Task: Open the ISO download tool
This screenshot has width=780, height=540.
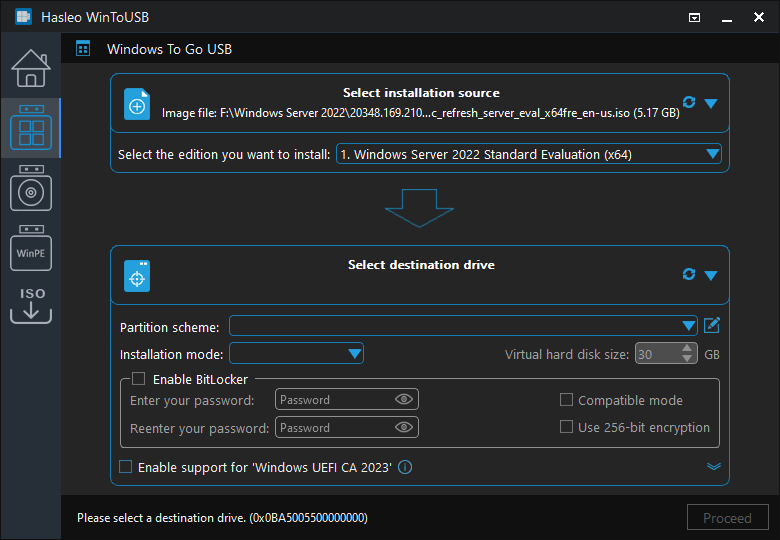Action: pos(31,305)
